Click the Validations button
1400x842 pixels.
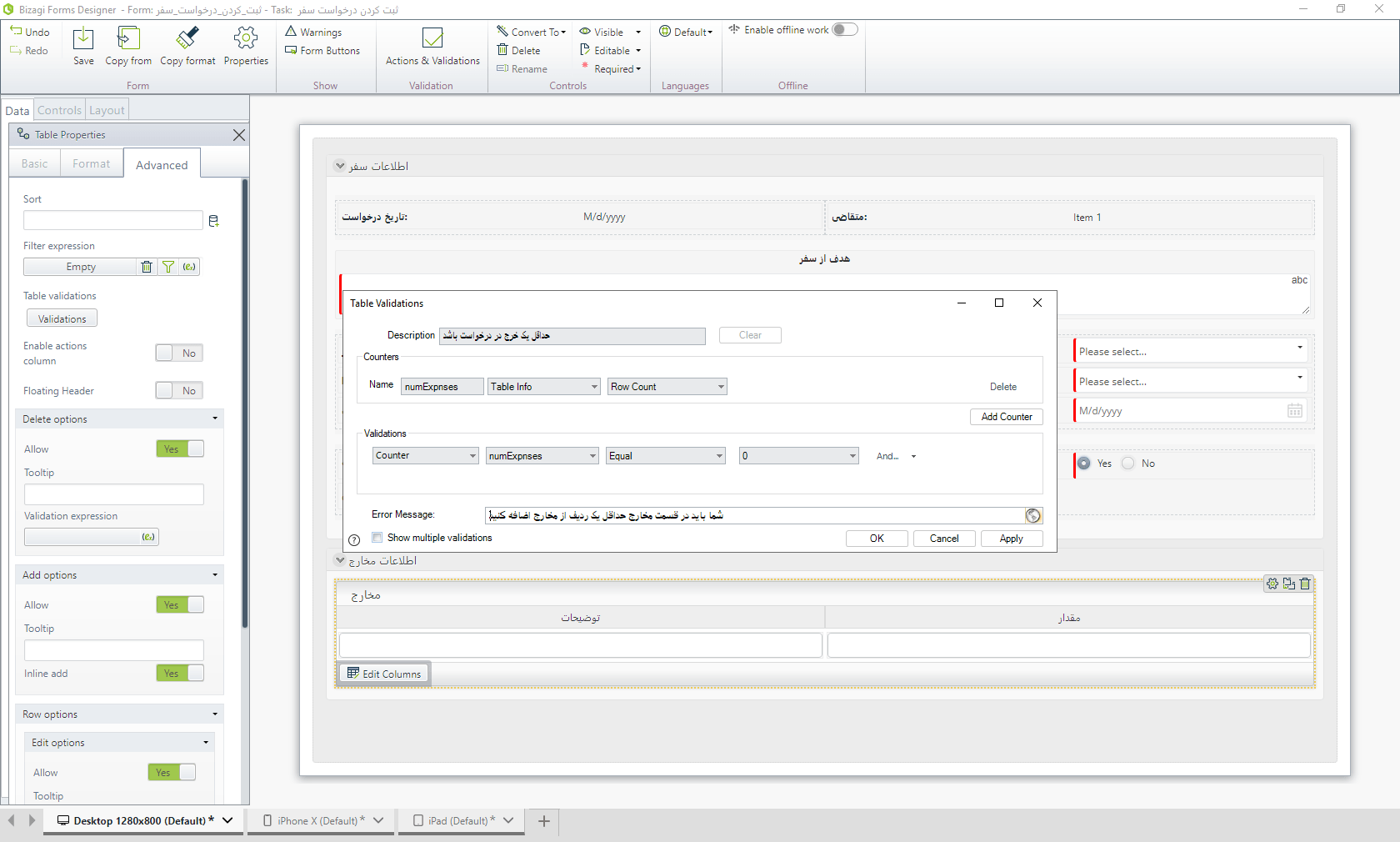point(62,318)
